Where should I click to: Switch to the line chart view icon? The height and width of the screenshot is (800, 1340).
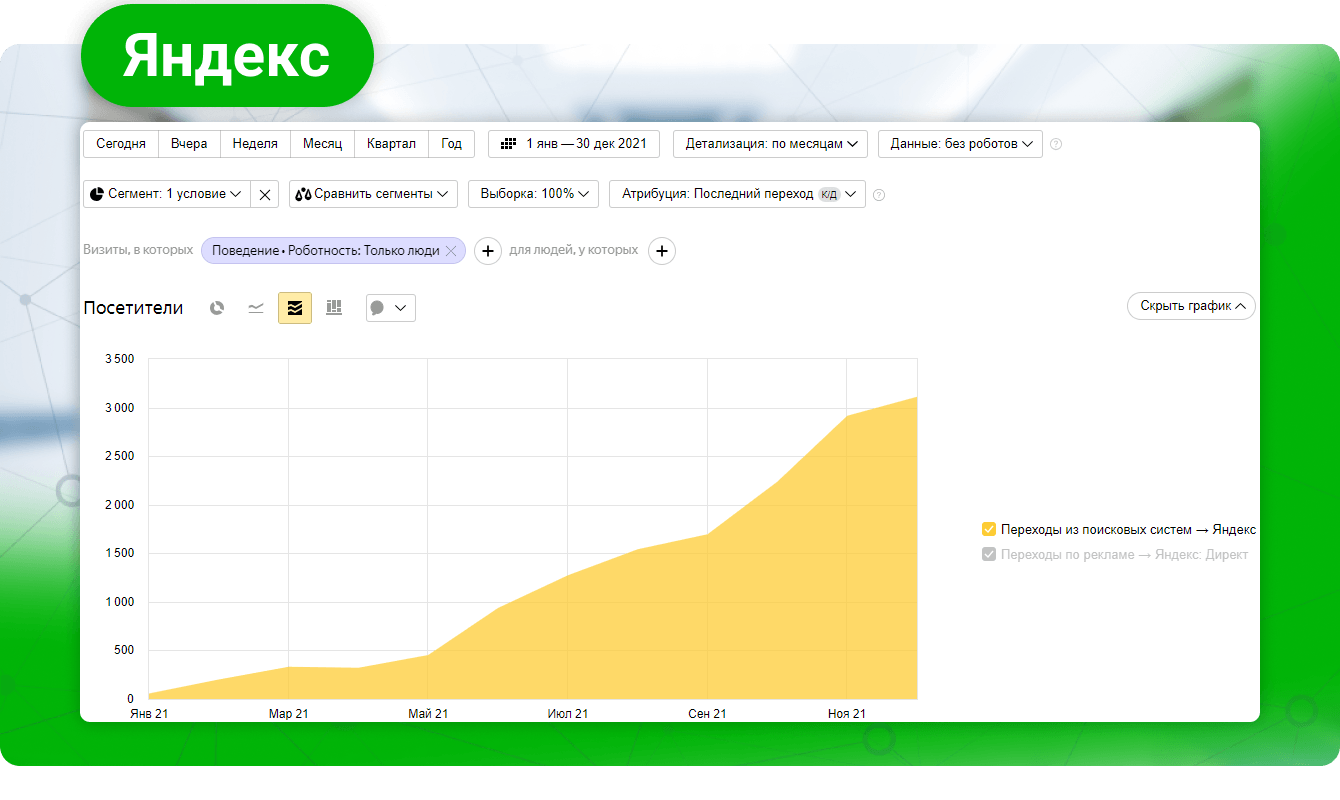pos(256,308)
